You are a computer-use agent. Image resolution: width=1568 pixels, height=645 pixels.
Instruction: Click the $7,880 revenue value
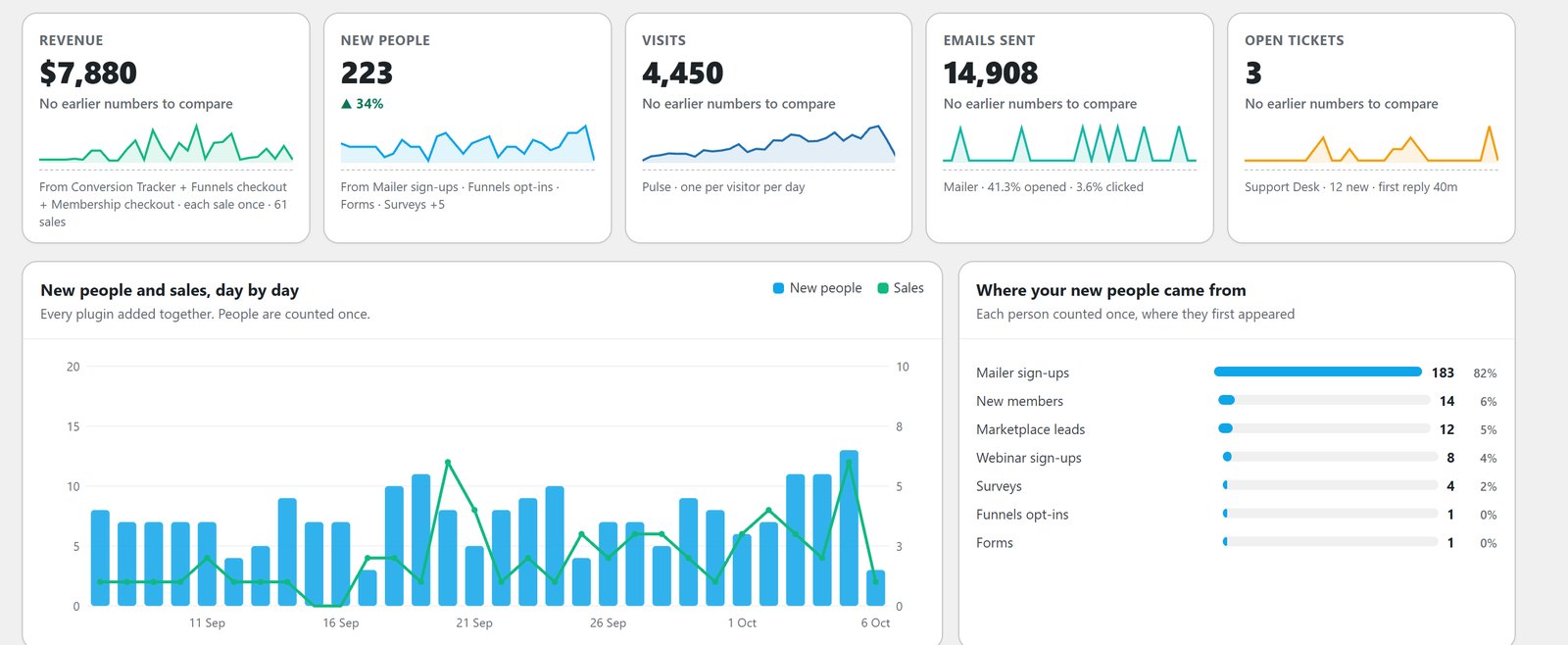[x=88, y=73]
